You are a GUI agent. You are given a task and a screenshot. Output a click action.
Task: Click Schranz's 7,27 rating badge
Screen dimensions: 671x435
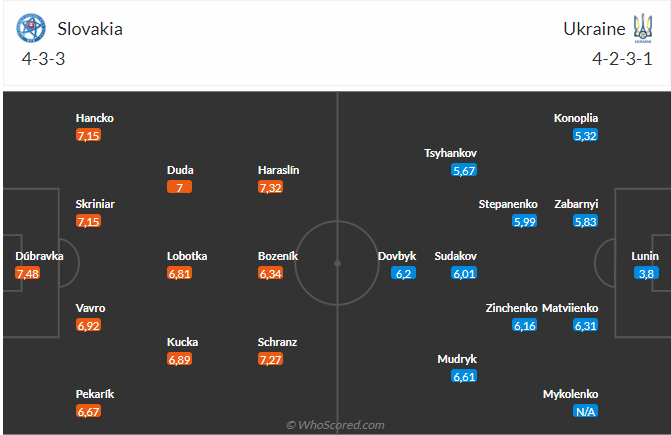click(270, 359)
